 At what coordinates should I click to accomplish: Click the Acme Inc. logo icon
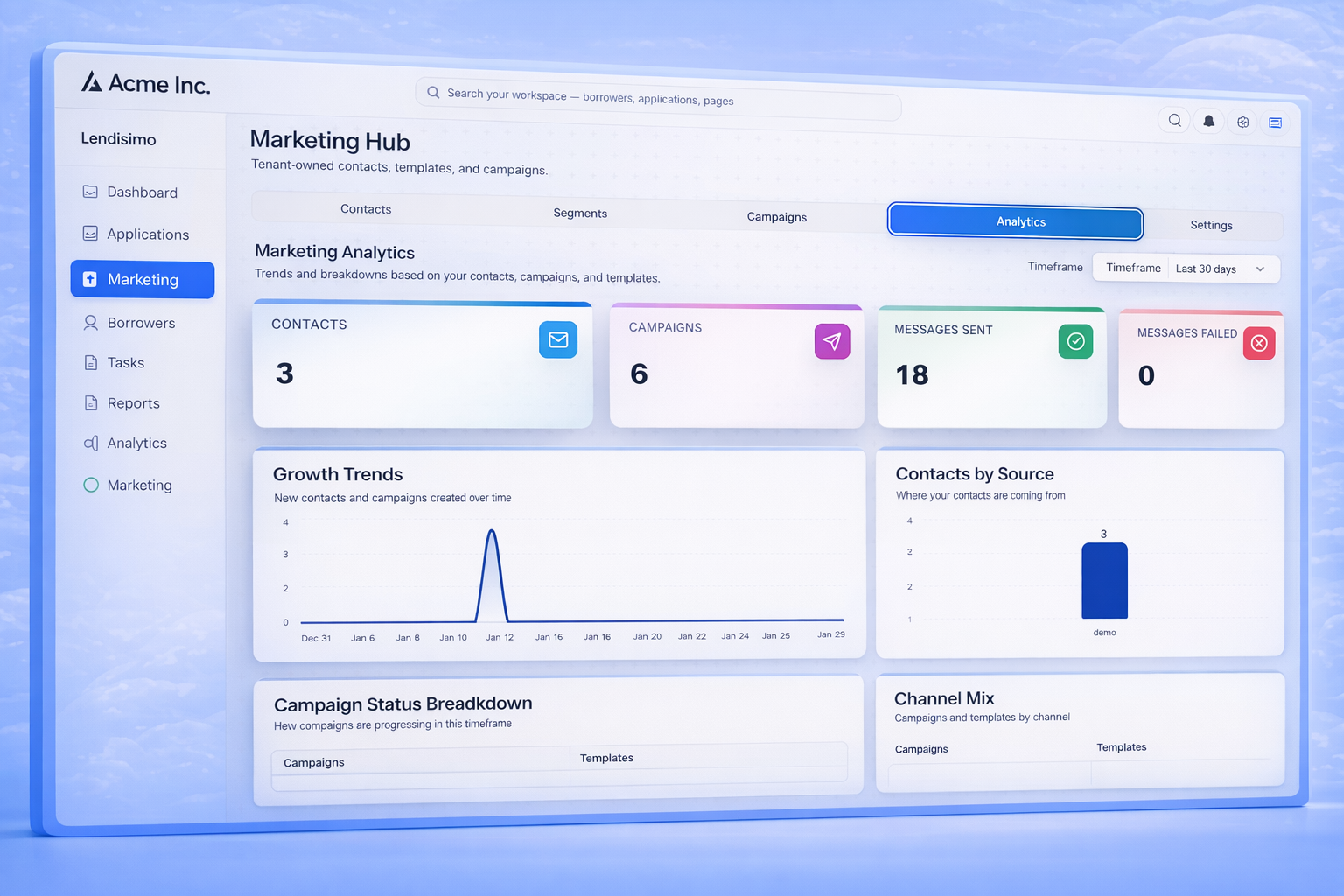[91, 81]
